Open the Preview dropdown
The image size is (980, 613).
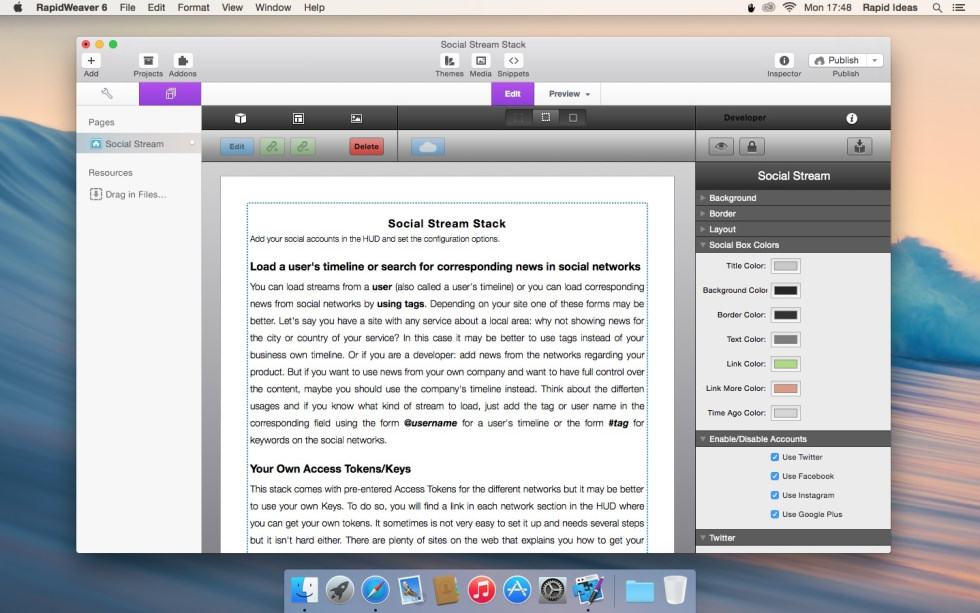569,94
